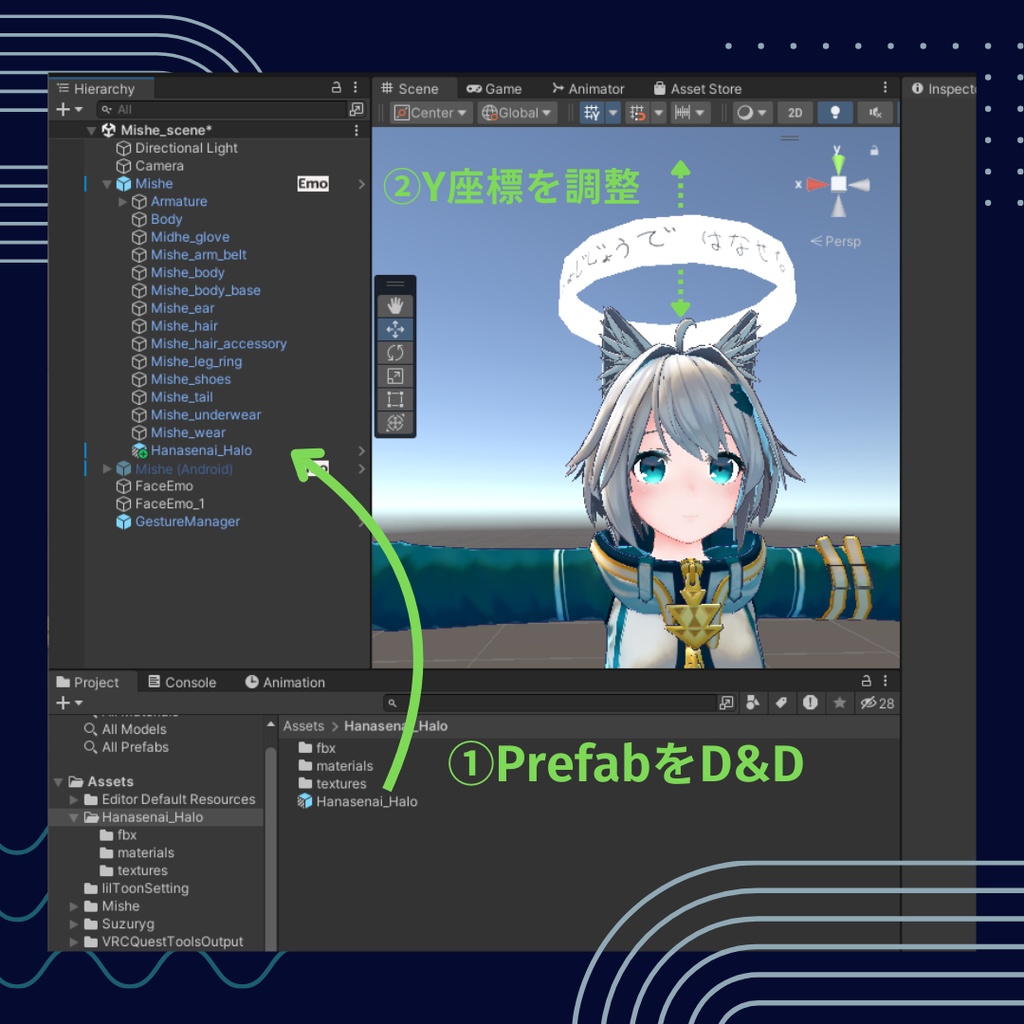Open Mishe prefab arrow in Hierarchy
Image resolution: width=1024 pixels, height=1024 pixels.
tap(361, 184)
